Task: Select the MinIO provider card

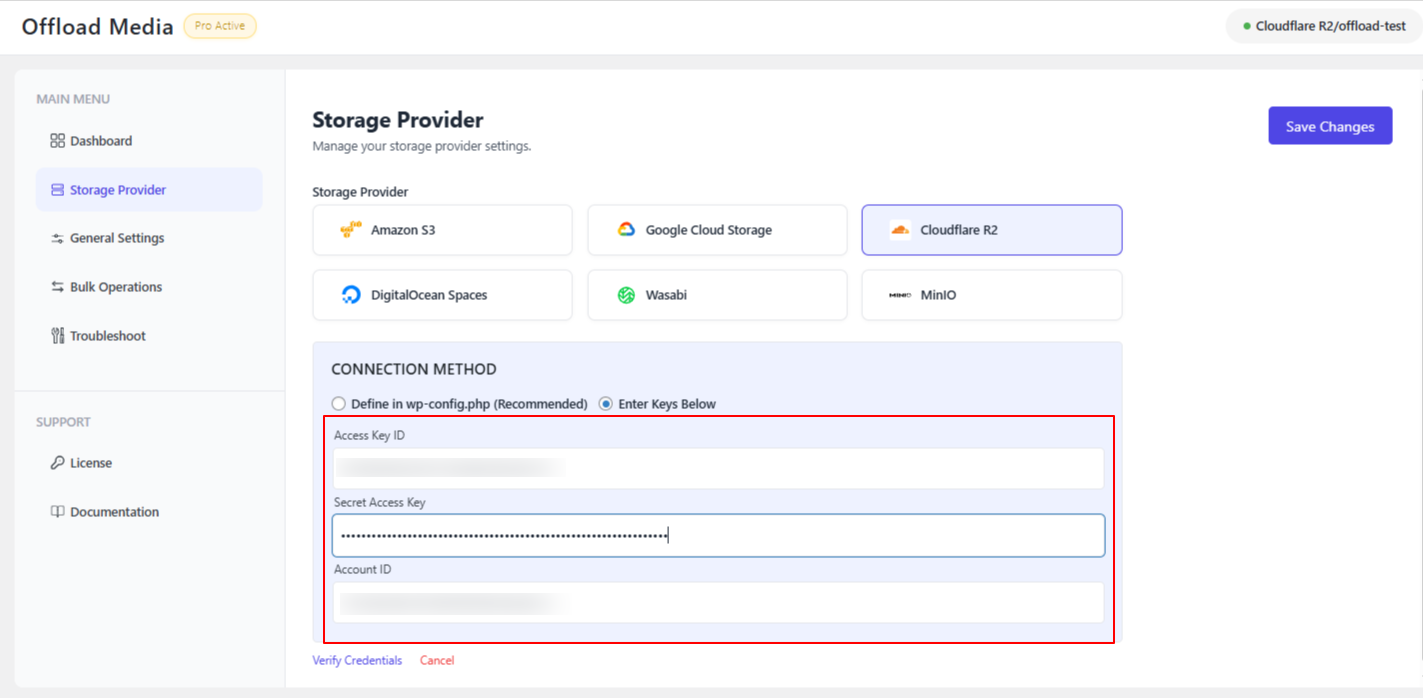Action: (x=991, y=295)
